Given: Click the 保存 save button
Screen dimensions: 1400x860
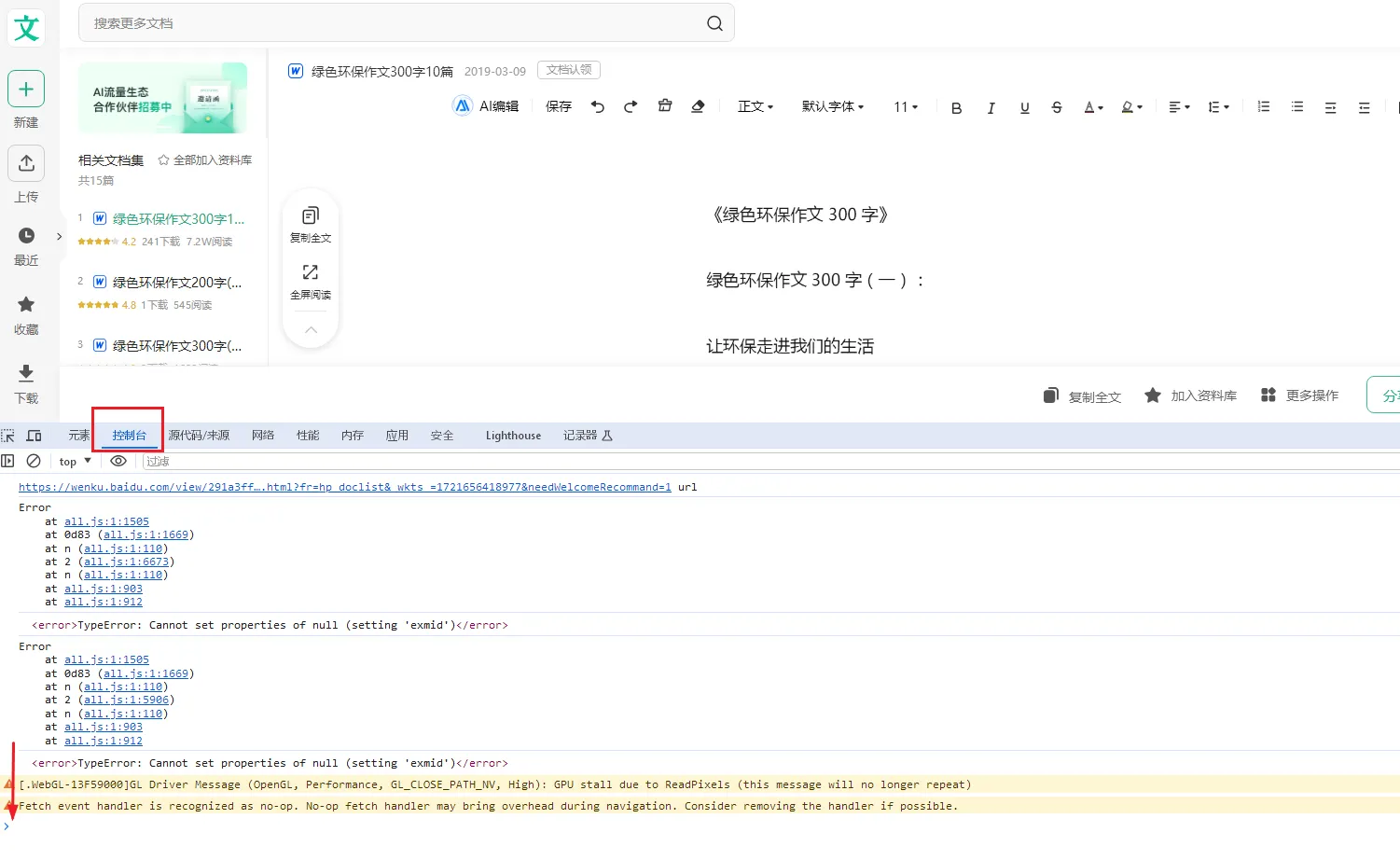Looking at the screenshot, I should (x=559, y=106).
